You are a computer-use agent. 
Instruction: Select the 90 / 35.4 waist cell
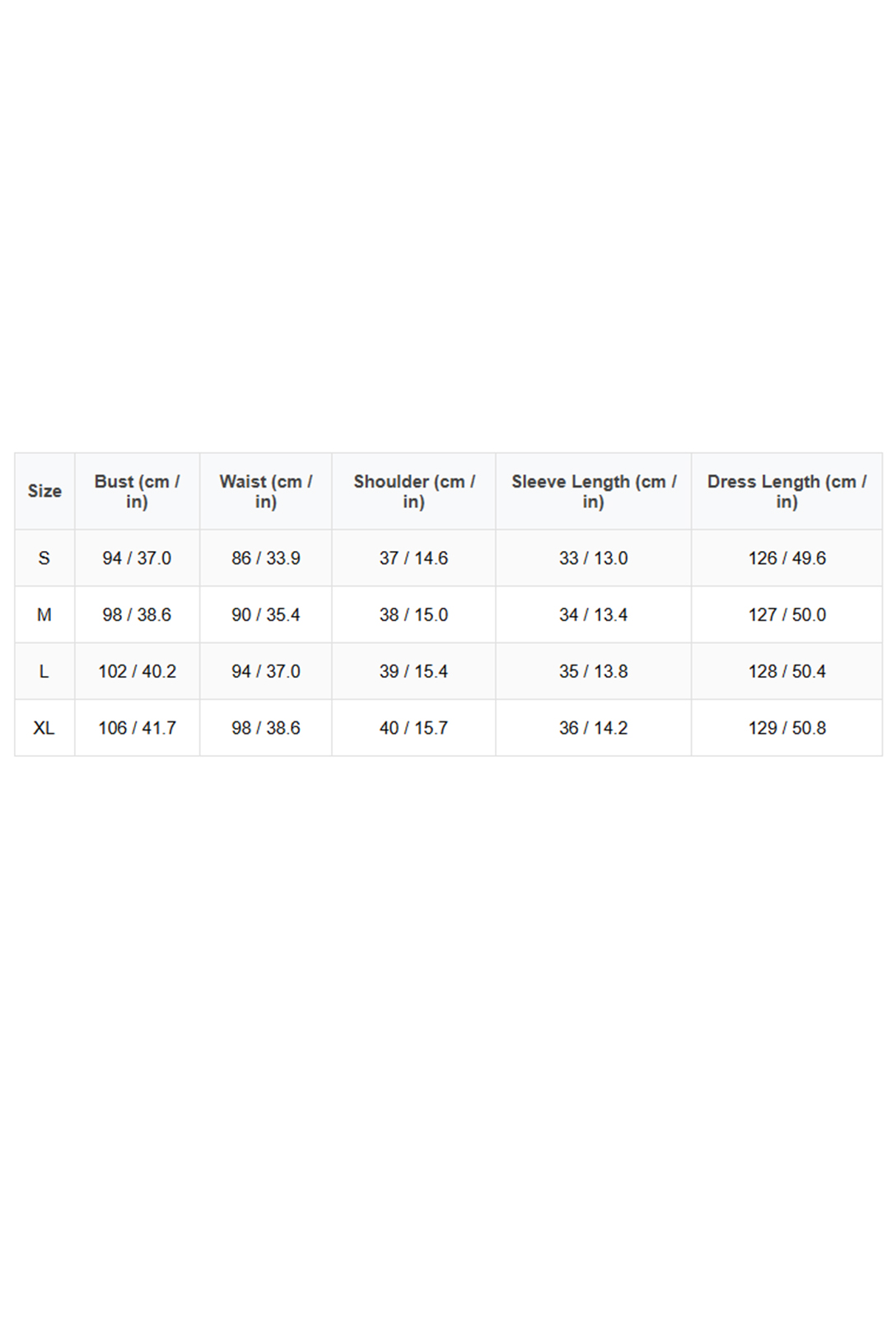click(x=265, y=615)
